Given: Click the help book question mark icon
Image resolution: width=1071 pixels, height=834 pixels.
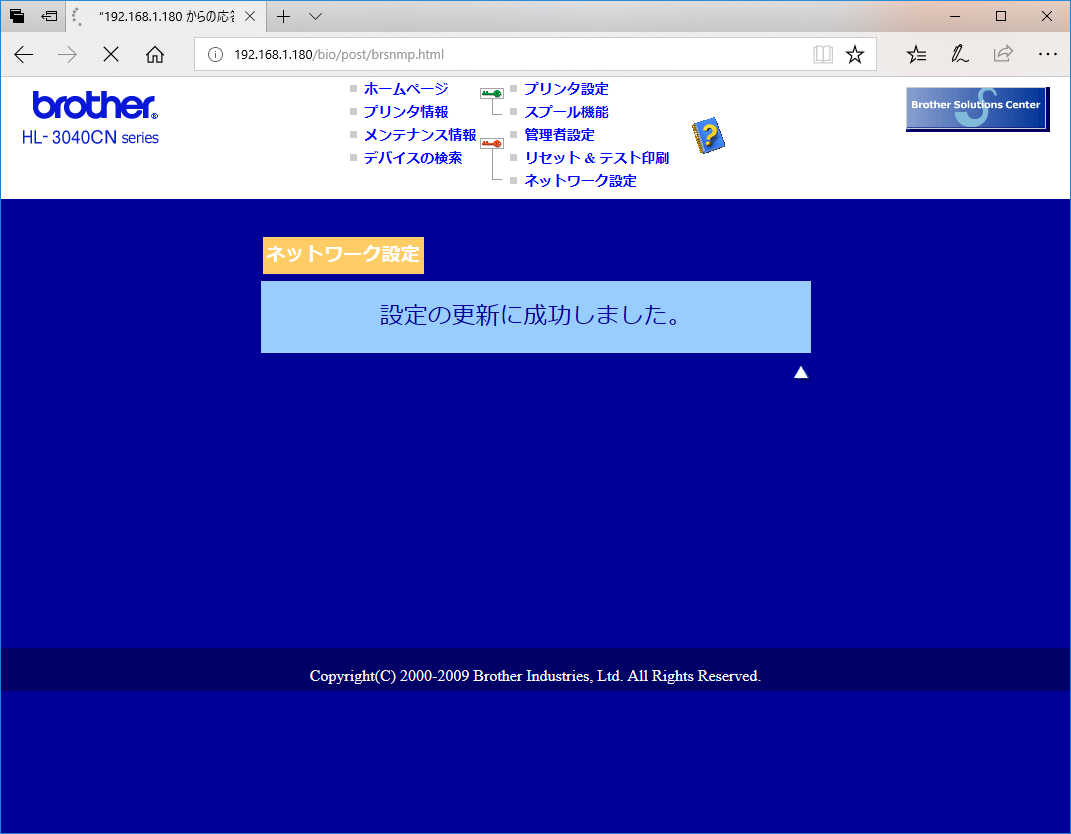Looking at the screenshot, I should 708,135.
